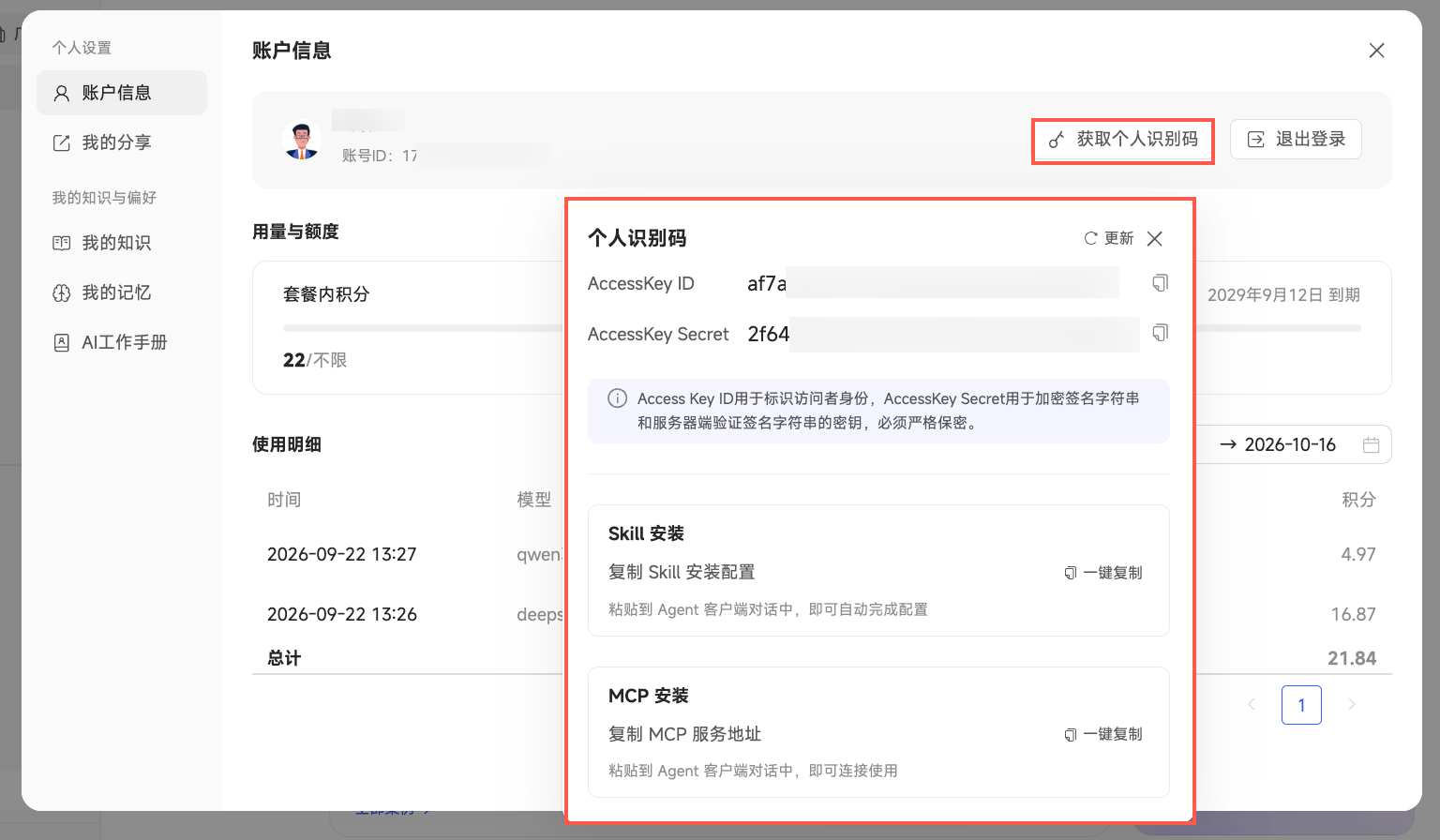Image resolution: width=1440 pixels, height=840 pixels.
Task: Go to page 1 in pagination
Action: (x=1301, y=705)
